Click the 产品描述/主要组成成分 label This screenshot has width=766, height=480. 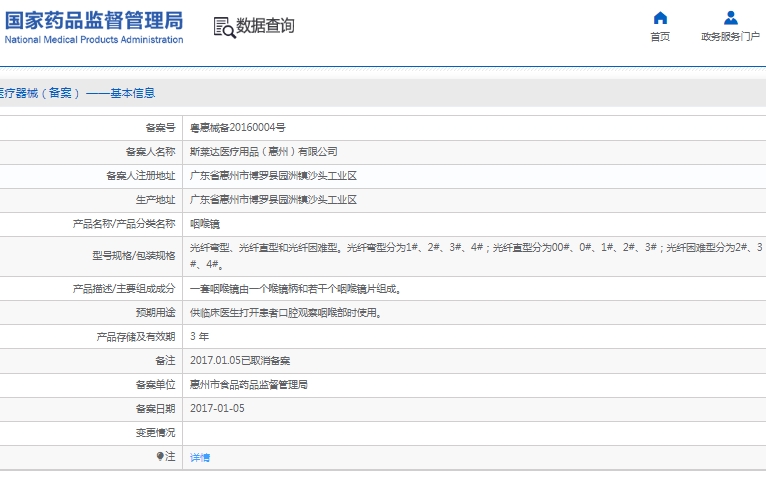(x=124, y=289)
